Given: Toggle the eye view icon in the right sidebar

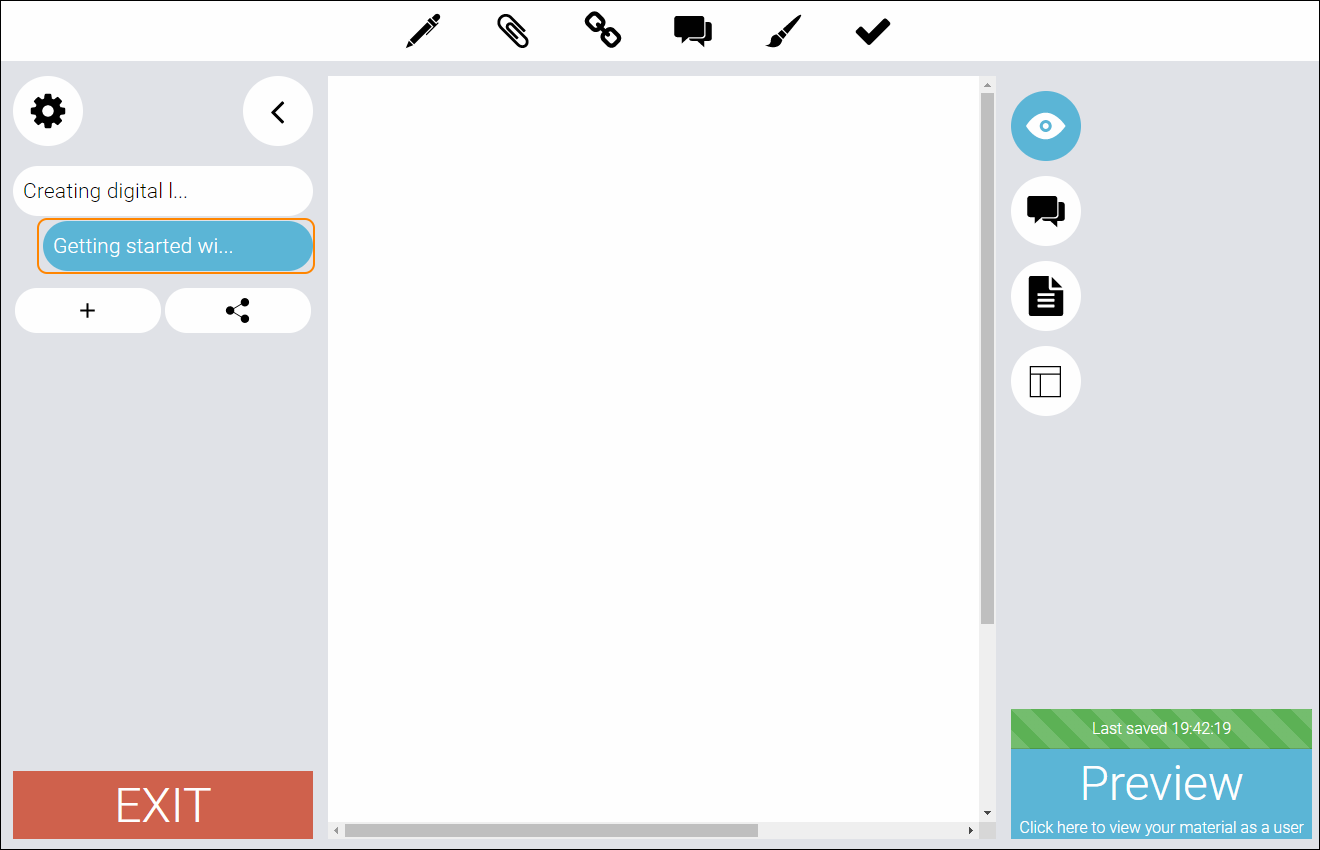Looking at the screenshot, I should tap(1045, 126).
